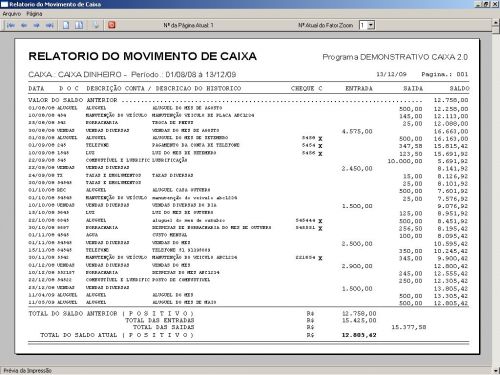Click the 'TOTAL DAS ENTRADAS' label
This screenshot has height=375, width=500.
click(160, 320)
